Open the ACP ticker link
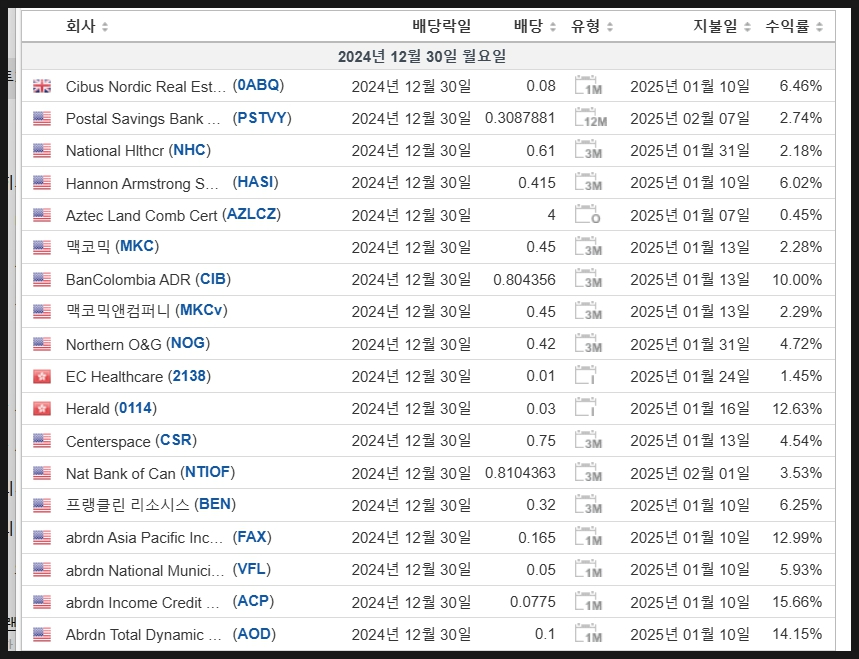The height and width of the screenshot is (659, 859). pyautogui.click(x=253, y=601)
